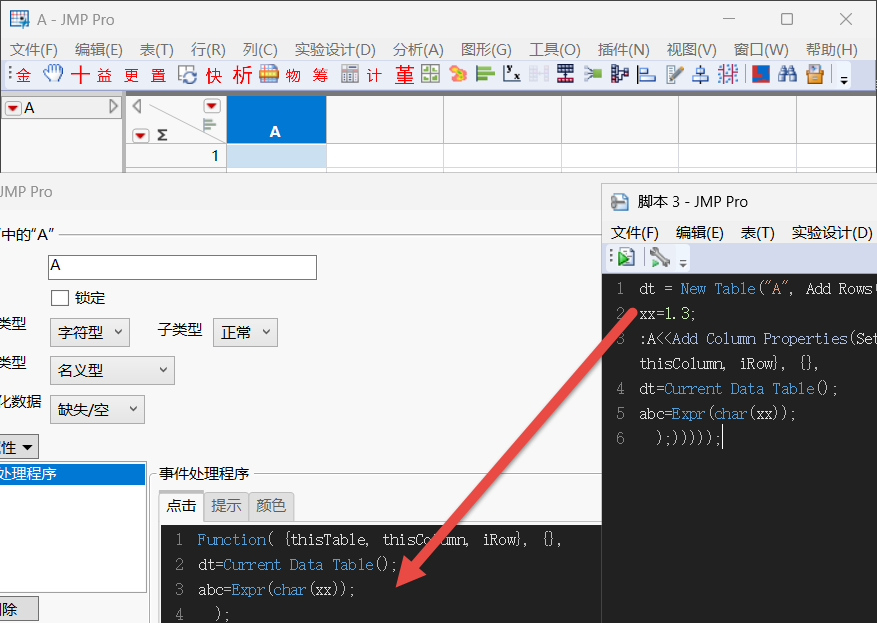Open the column properties 性 dropdown button
Viewport: 877px width, 623px height.
click(18, 447)
